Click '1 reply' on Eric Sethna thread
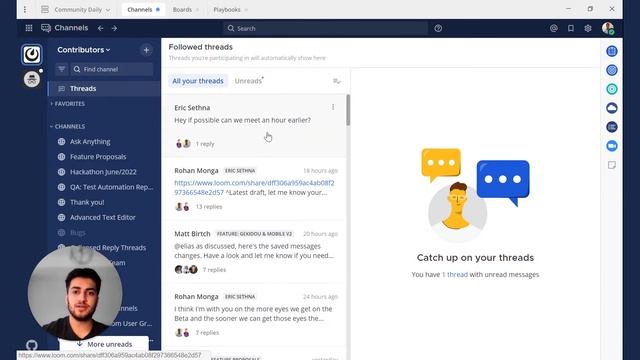 point(205,144)
